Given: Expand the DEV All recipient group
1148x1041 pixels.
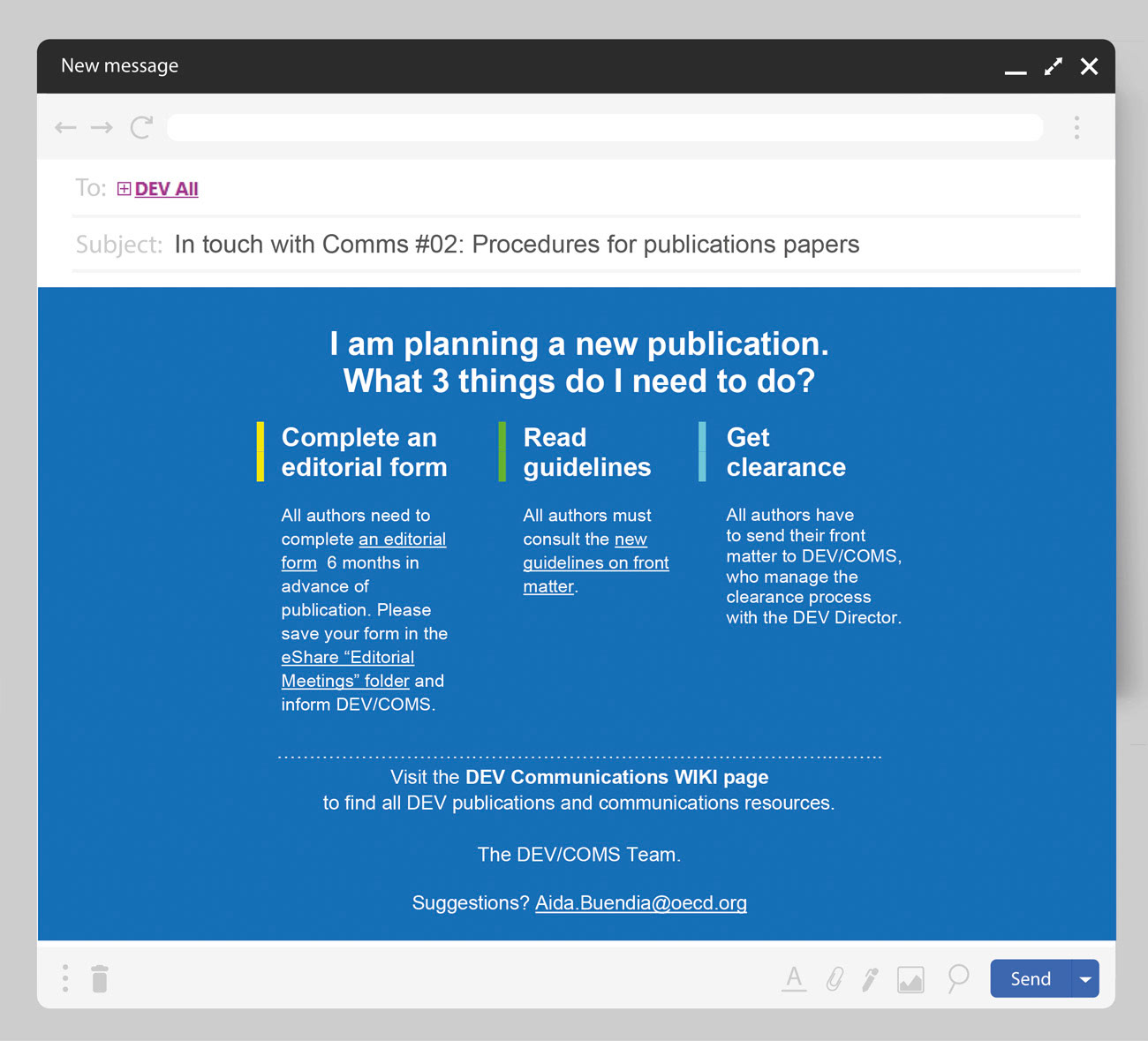Looking at the screenshot, I should [124, 188].
